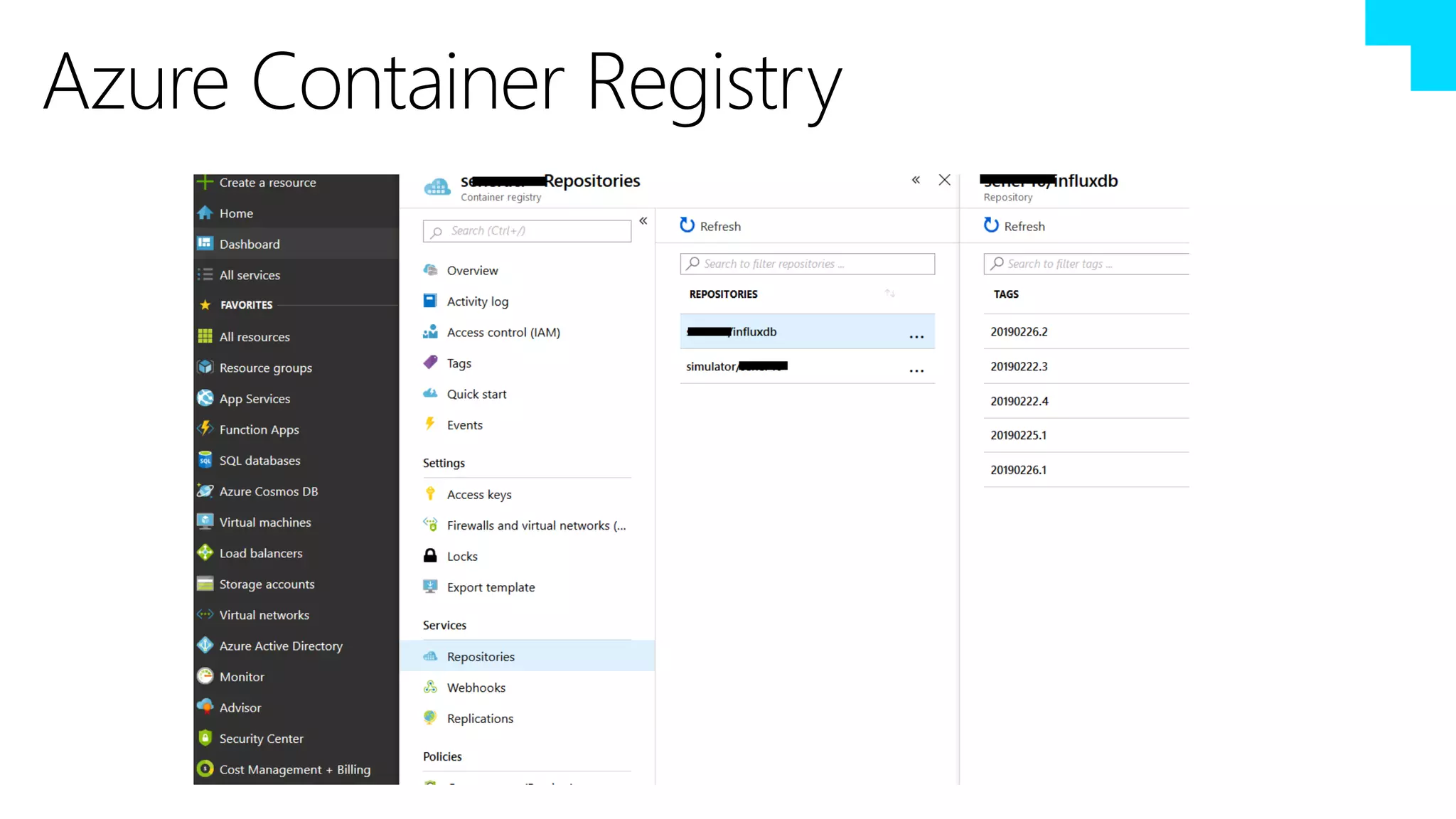Refresh the influxdb tags list

tap(1014, 226)
